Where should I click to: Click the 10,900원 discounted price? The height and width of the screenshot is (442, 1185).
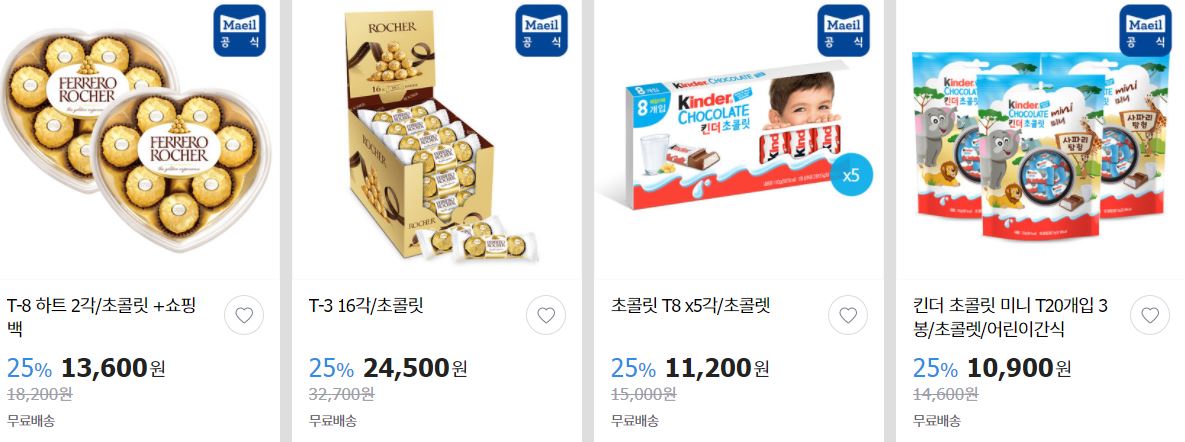point(1019,368)
